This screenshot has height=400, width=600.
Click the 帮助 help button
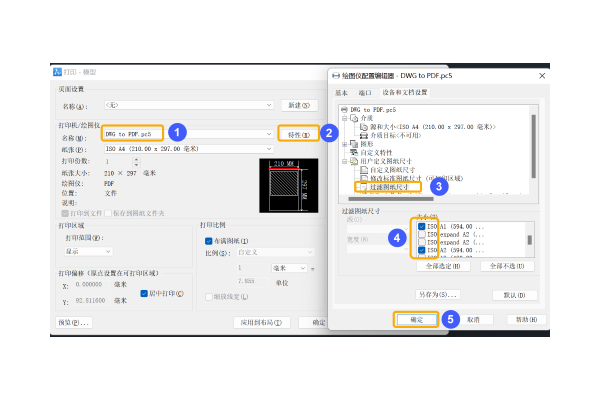(527, 320)
